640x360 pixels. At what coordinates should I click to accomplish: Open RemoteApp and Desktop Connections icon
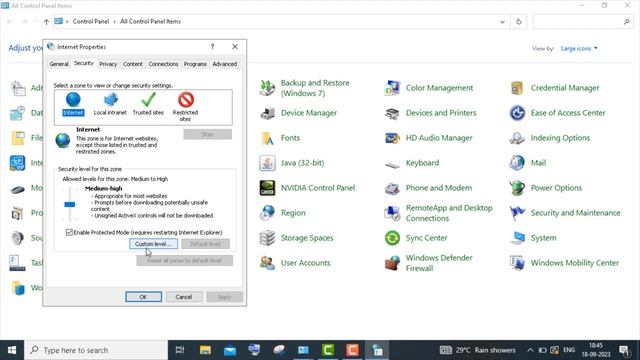pyautogui.click(x=392, y=213)
